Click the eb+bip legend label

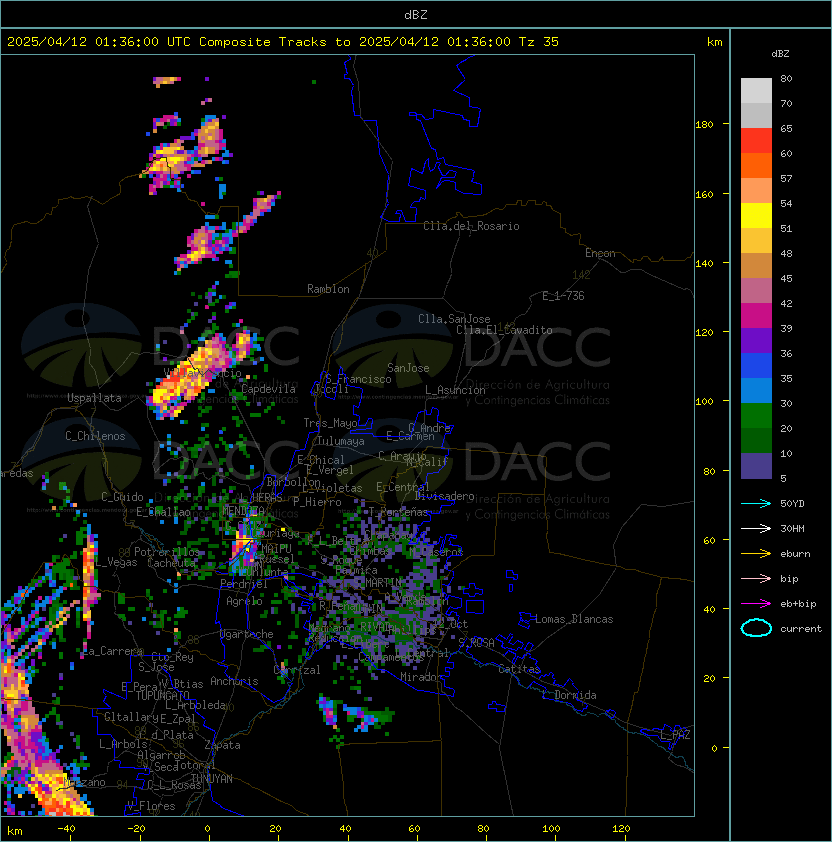tap(798, 604)
